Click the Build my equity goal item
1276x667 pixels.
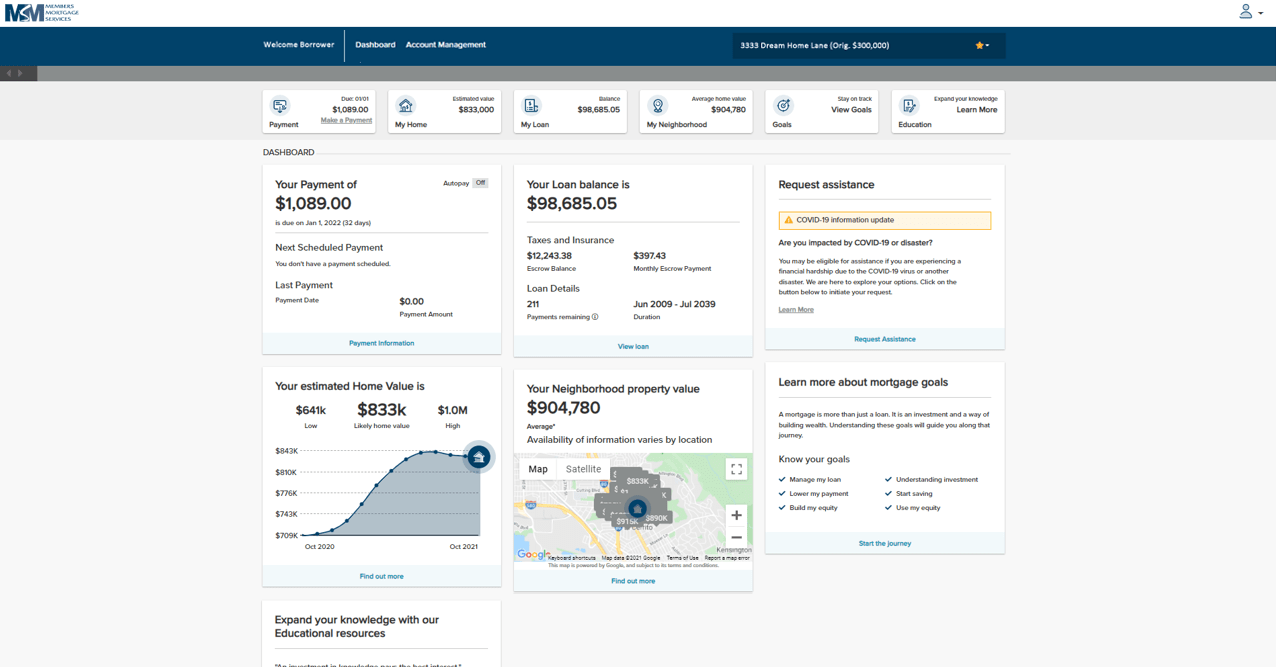point(808,508)
